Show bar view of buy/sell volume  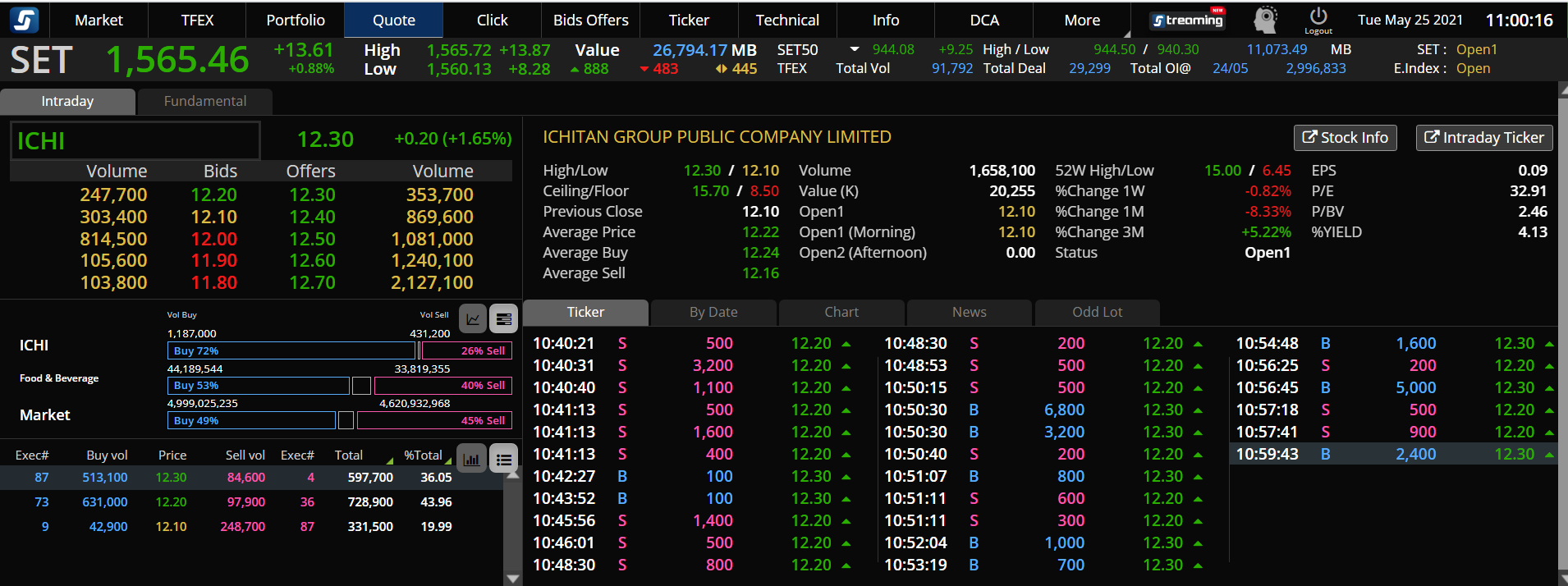504,318
